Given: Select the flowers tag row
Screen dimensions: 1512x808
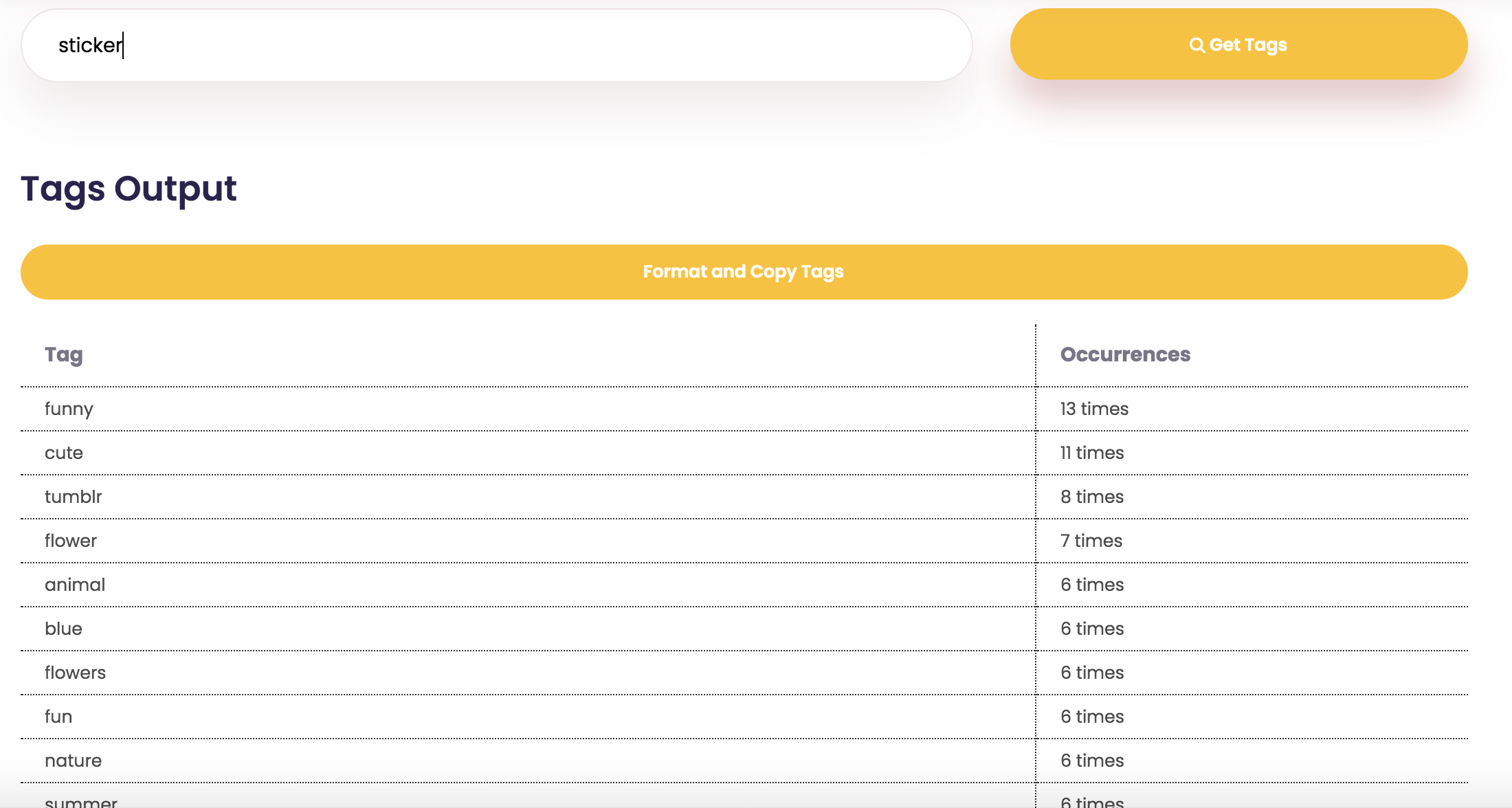Looking at the screenshot, I should coord(75,673).
